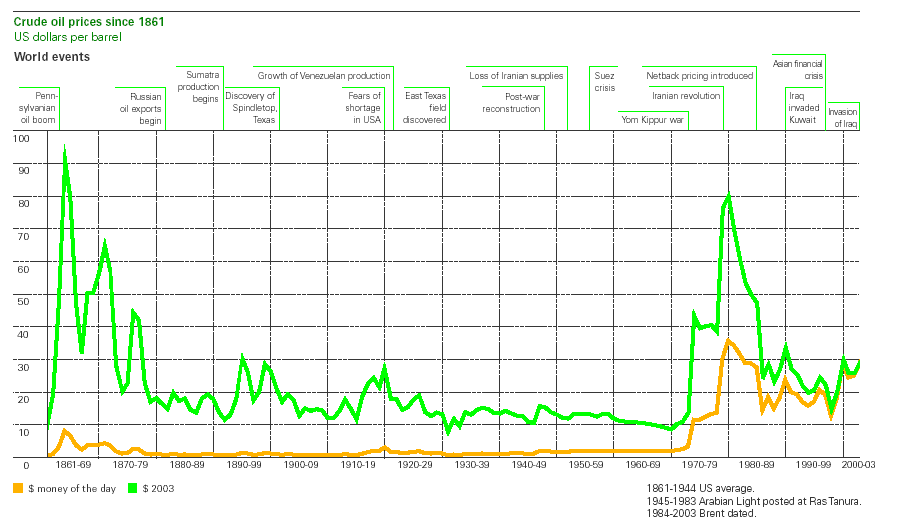Click the 'World events' heading

click(52, 56)
